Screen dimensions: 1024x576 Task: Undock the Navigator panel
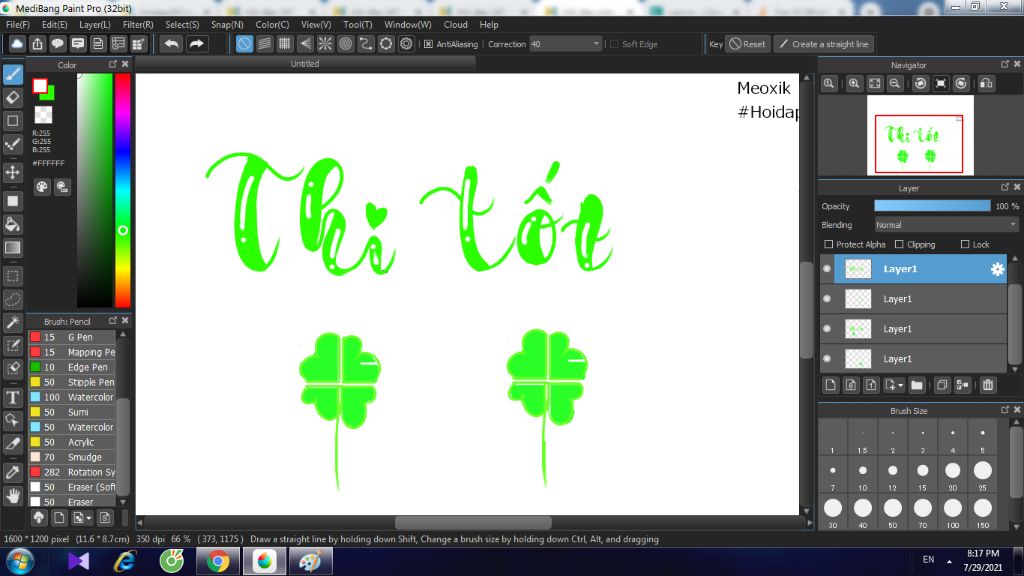[1004, 64]
